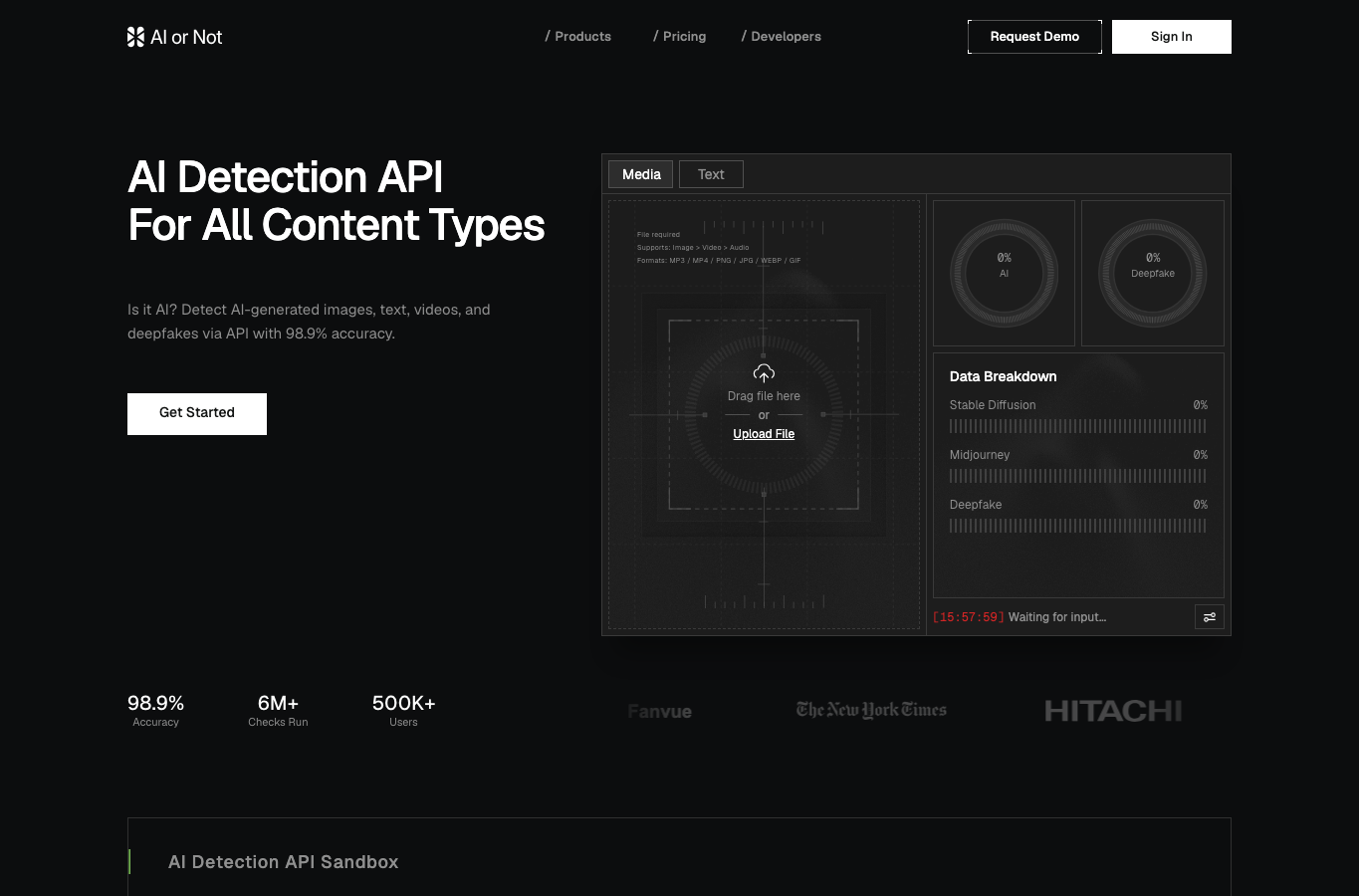Open the Developers menu
The width and height of the screenshot is (1359, 896).
click(782, 37)
